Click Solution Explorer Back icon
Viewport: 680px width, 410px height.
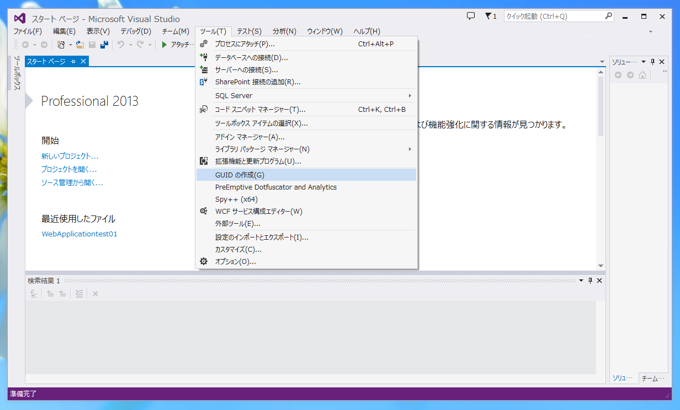618,75
